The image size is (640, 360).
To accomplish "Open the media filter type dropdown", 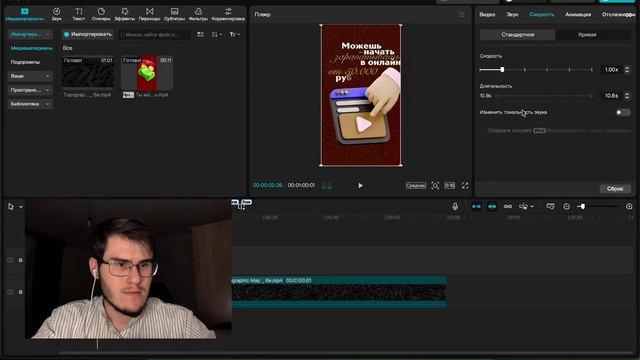I will point(235,35).
